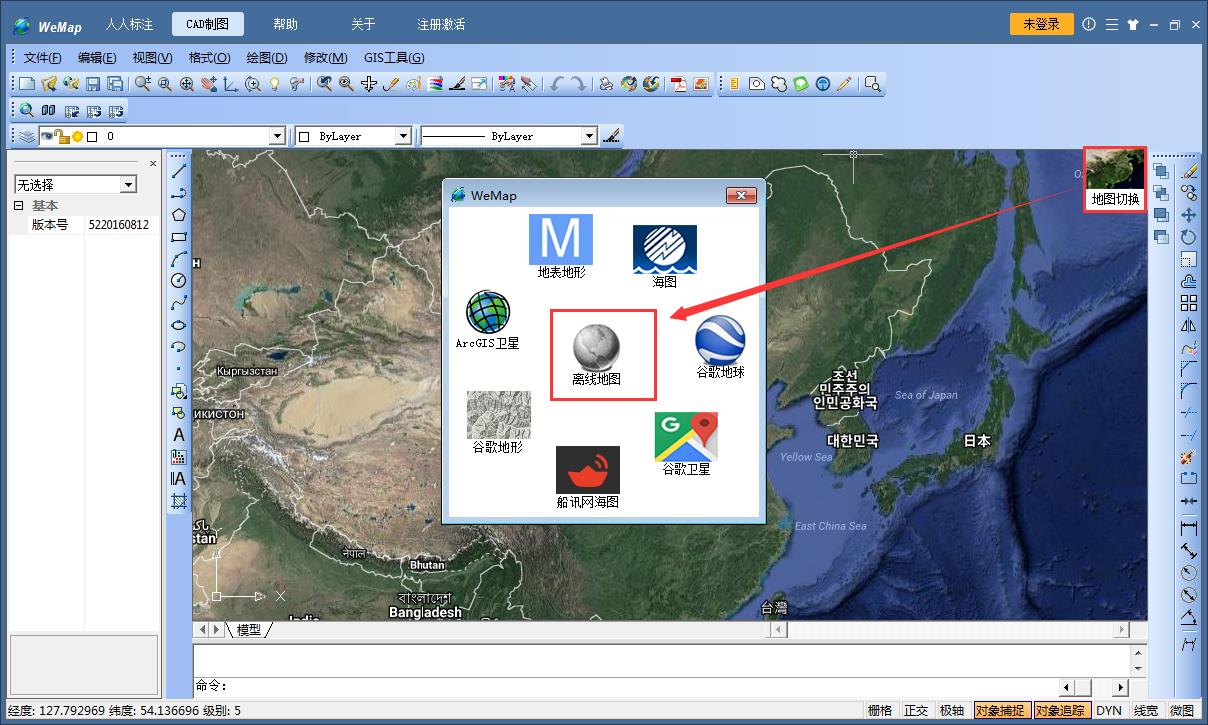Open the 绘图(D) menu
The image size is (1208, 725).
coord(267,58)
